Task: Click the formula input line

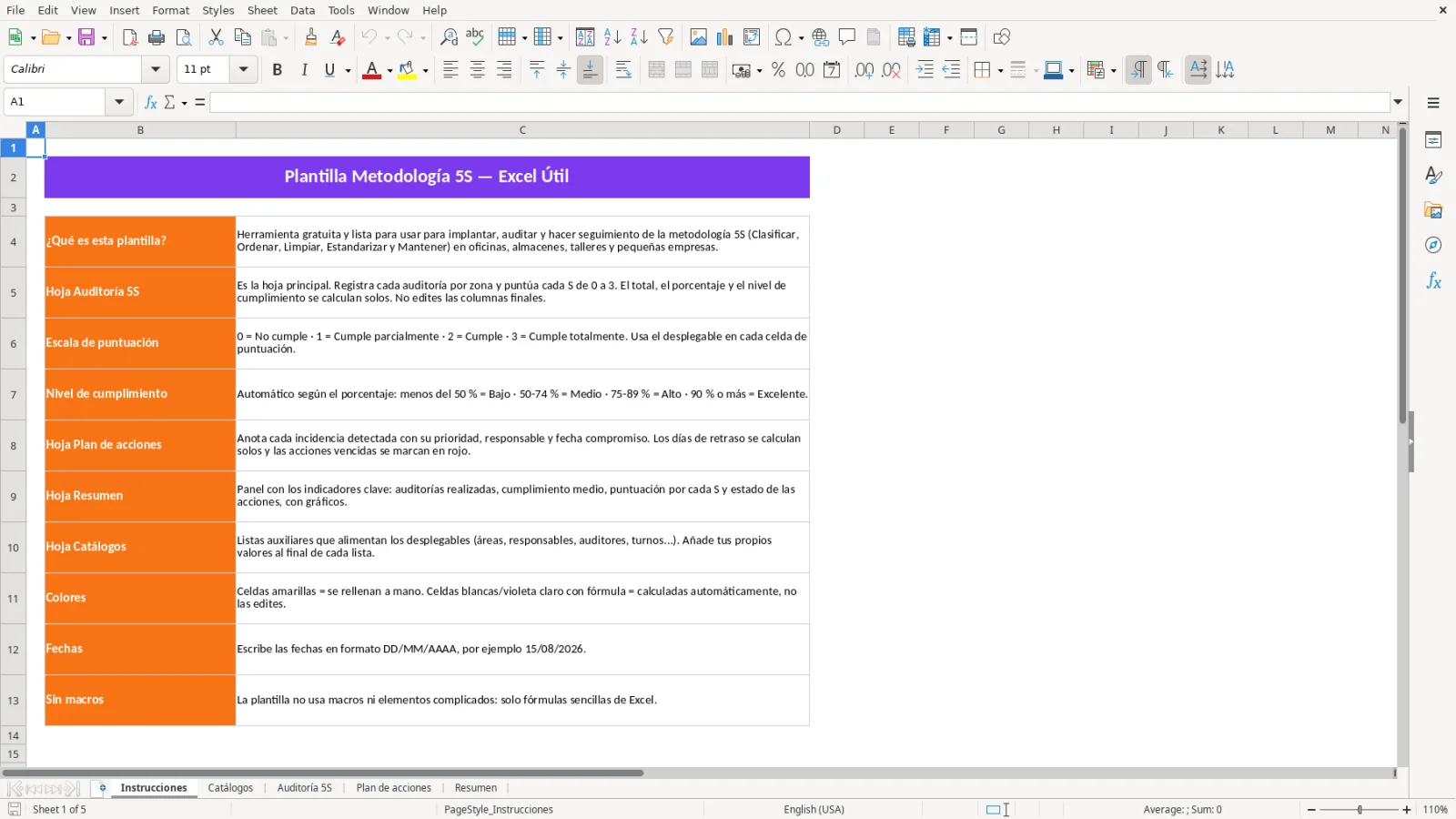Action: pyautogui.click(x=801, y=102)
